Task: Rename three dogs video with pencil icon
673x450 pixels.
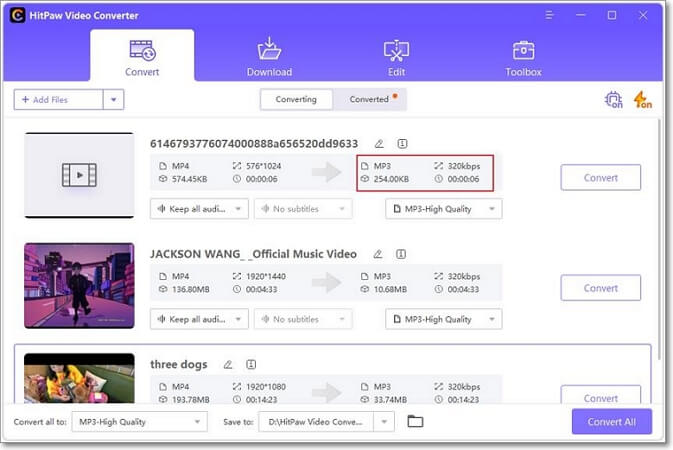Action: pos(228,365)
